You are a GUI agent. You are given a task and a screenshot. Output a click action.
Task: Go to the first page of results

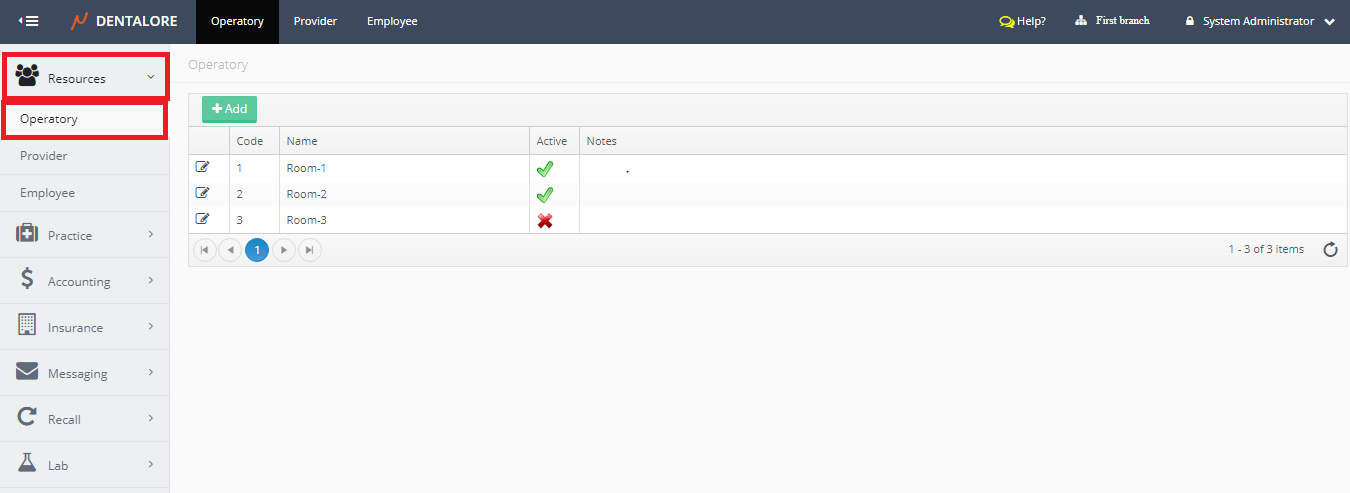point(205,250)
